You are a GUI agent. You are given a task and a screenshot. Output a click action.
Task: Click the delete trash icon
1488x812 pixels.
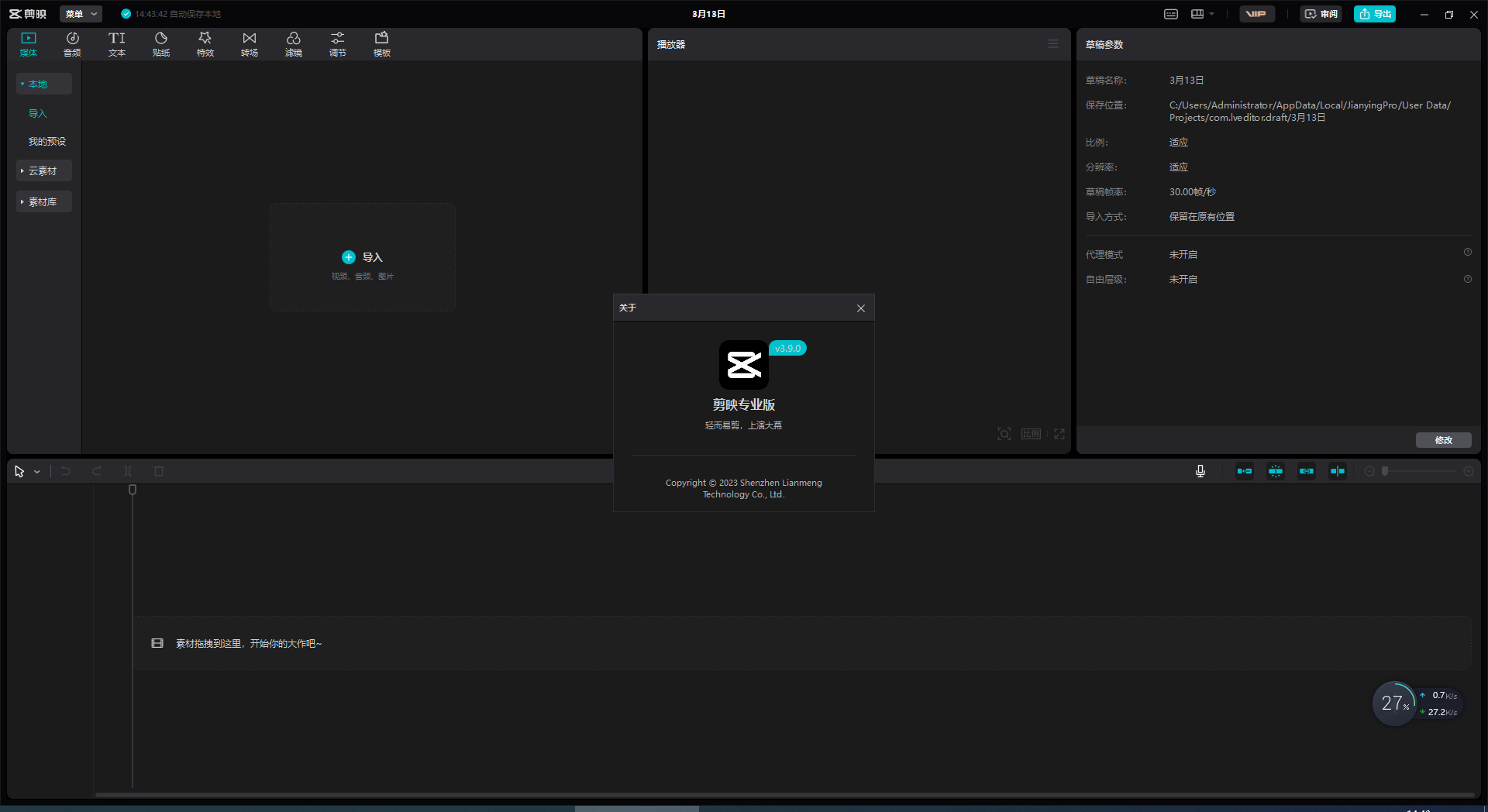(x=159, y=471)
